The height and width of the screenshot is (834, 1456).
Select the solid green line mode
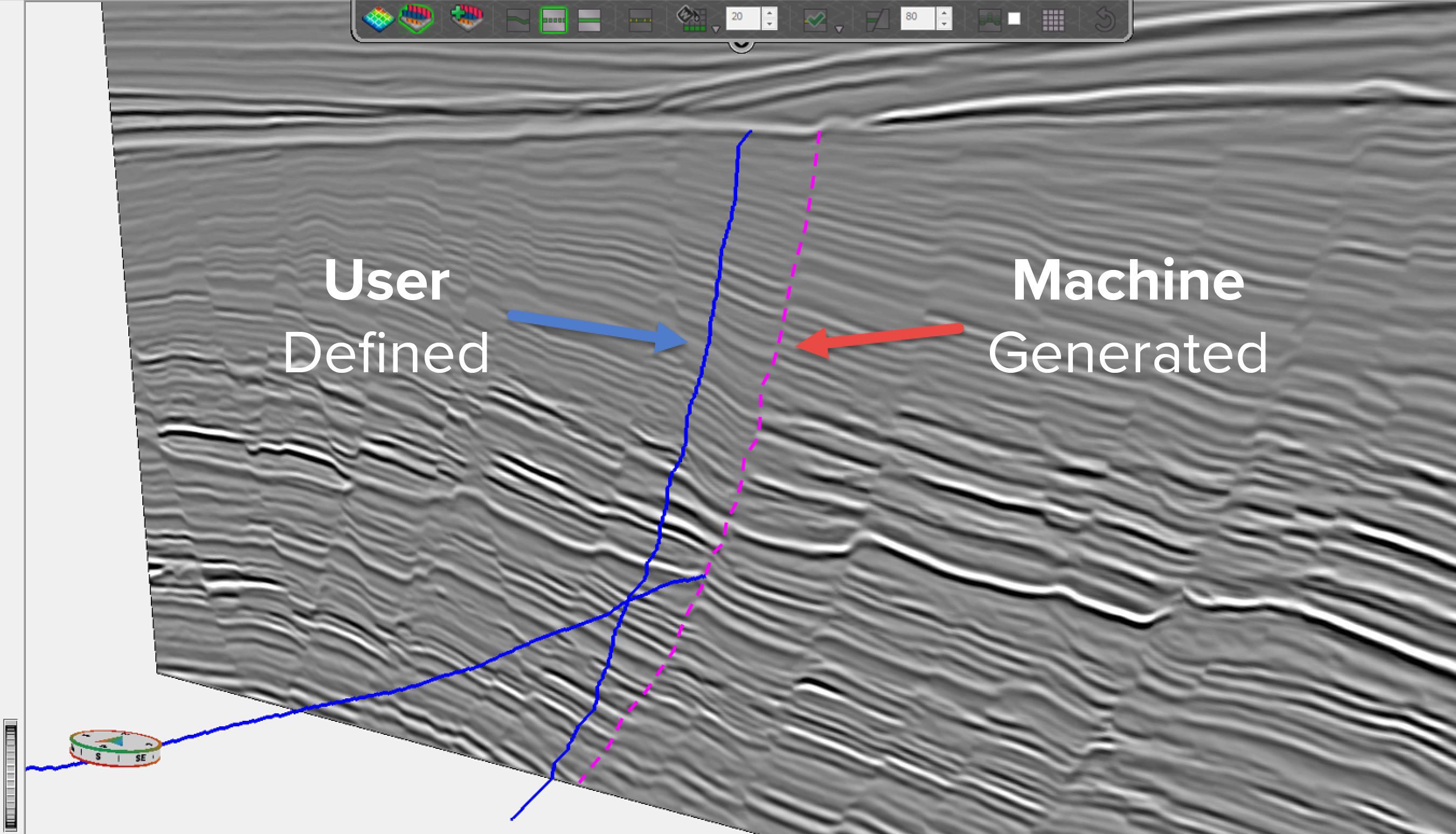(589, 20)
